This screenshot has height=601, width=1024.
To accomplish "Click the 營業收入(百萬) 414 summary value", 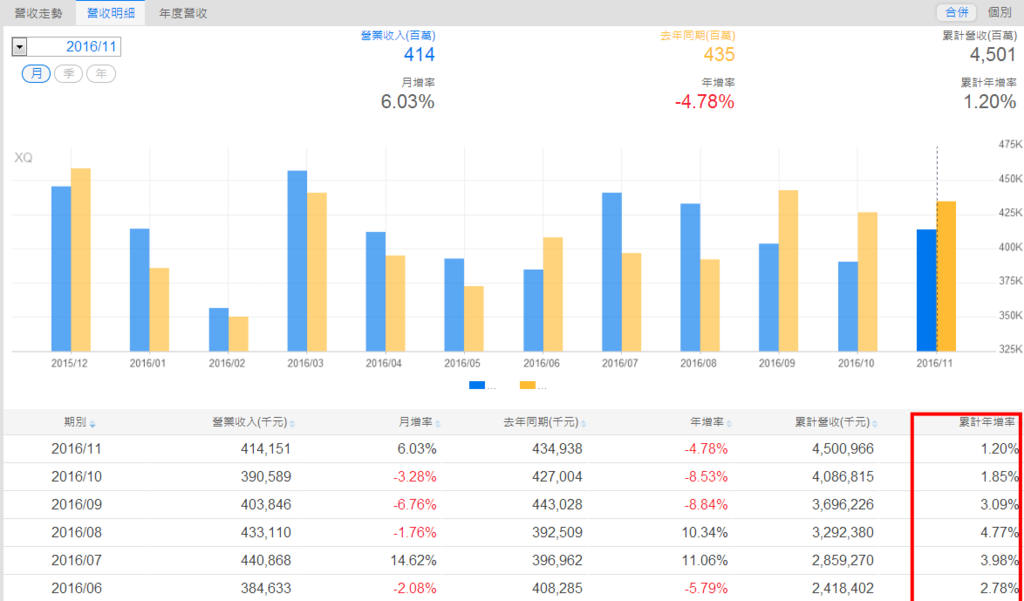I will 419,54.
